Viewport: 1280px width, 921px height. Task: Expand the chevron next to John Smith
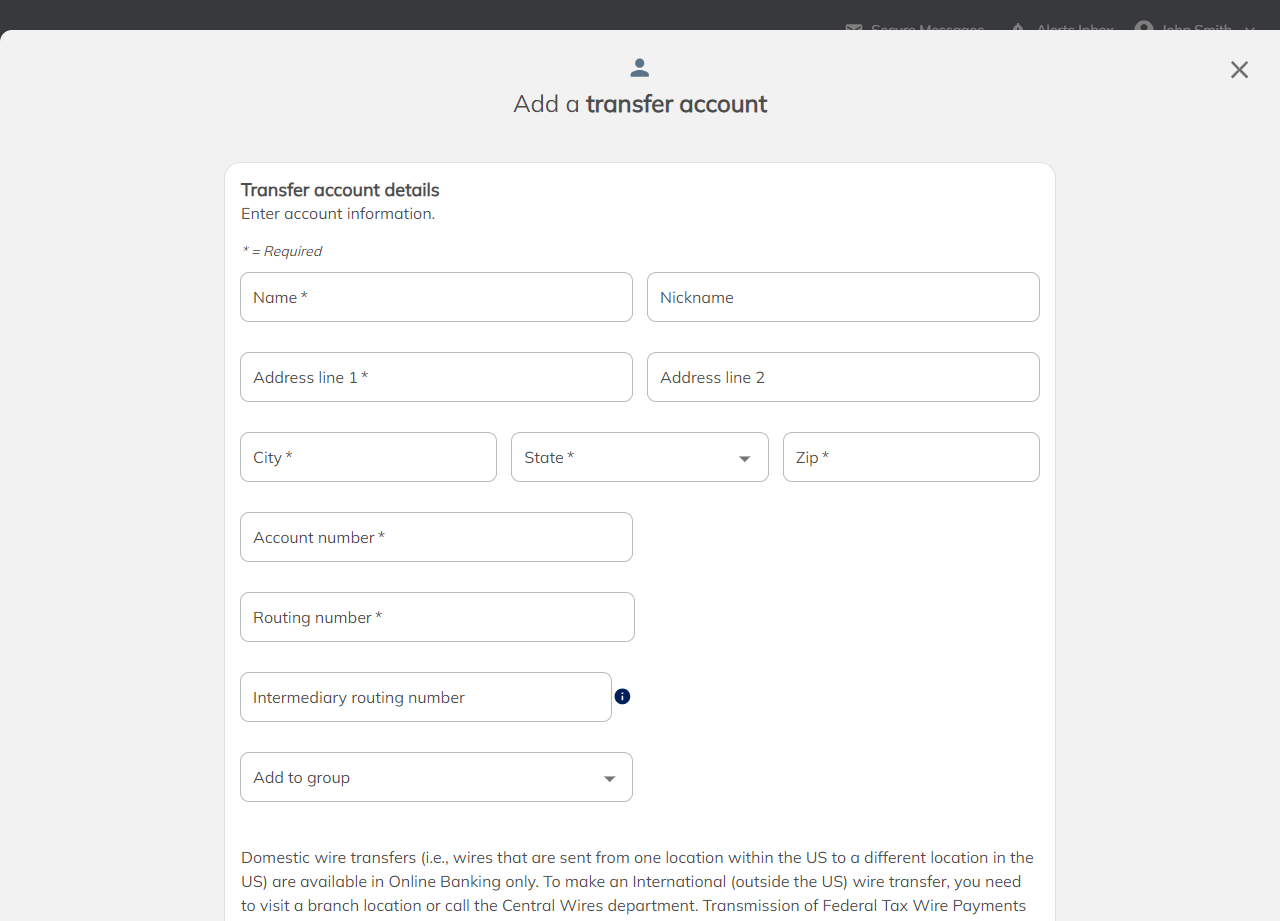[1250, 30]
